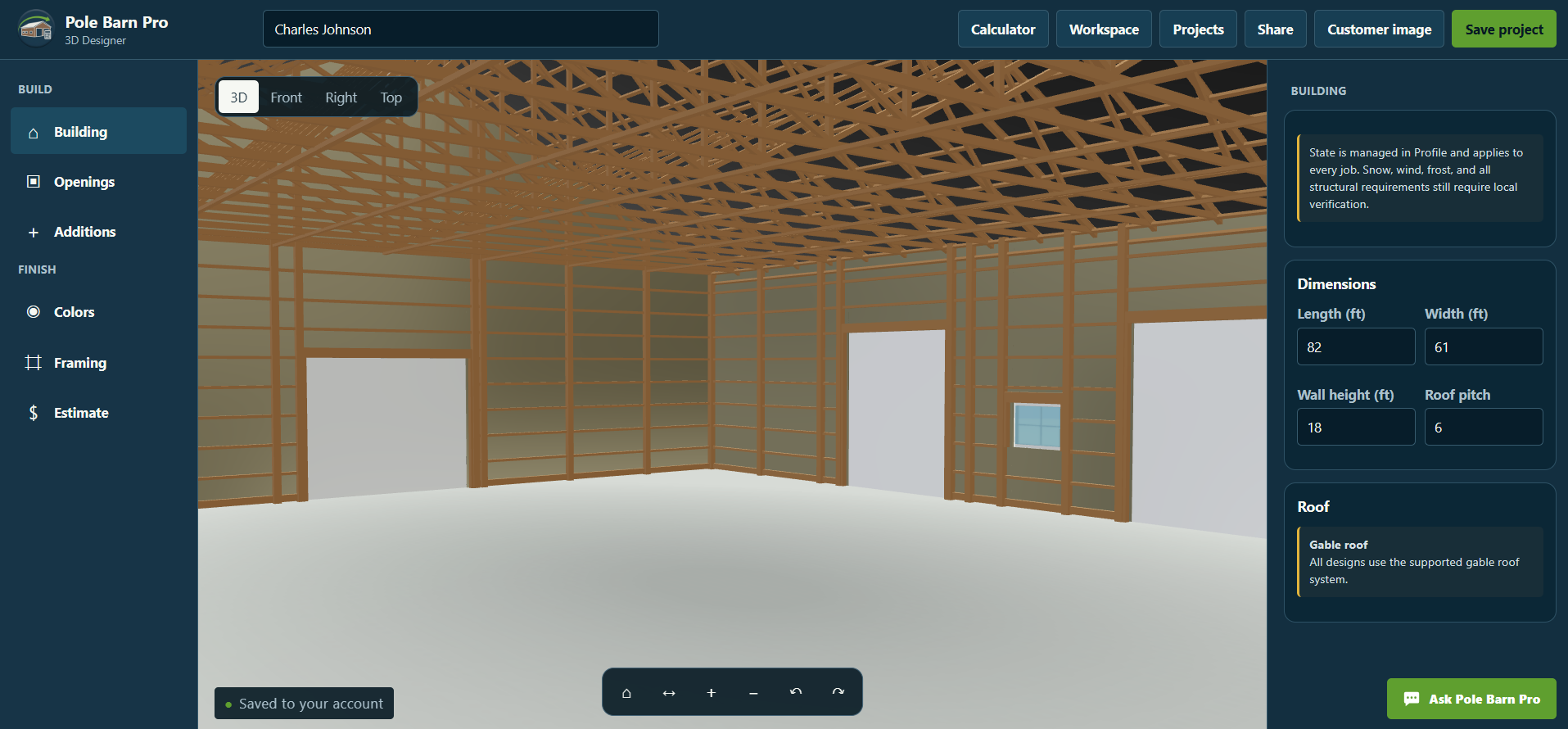1568x729 pixels.
Task: Click the blue window in the 3D view
Action: coord(1037,426)
